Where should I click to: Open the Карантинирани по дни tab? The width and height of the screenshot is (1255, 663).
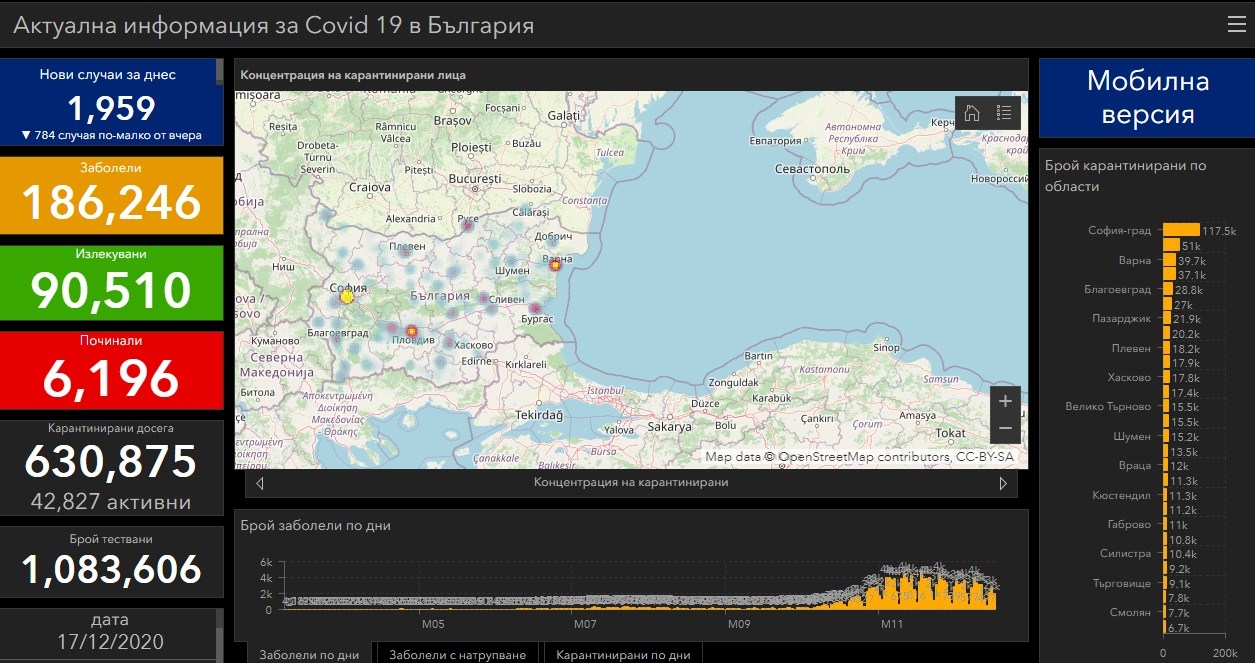[x=623, y=655]
